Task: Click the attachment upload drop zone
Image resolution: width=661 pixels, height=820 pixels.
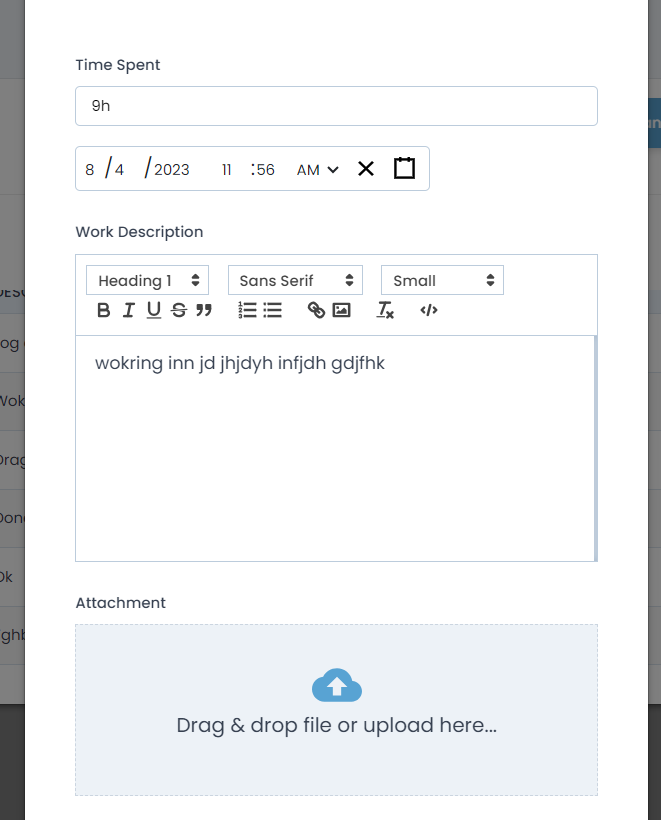Action: [x=336, y=710]
